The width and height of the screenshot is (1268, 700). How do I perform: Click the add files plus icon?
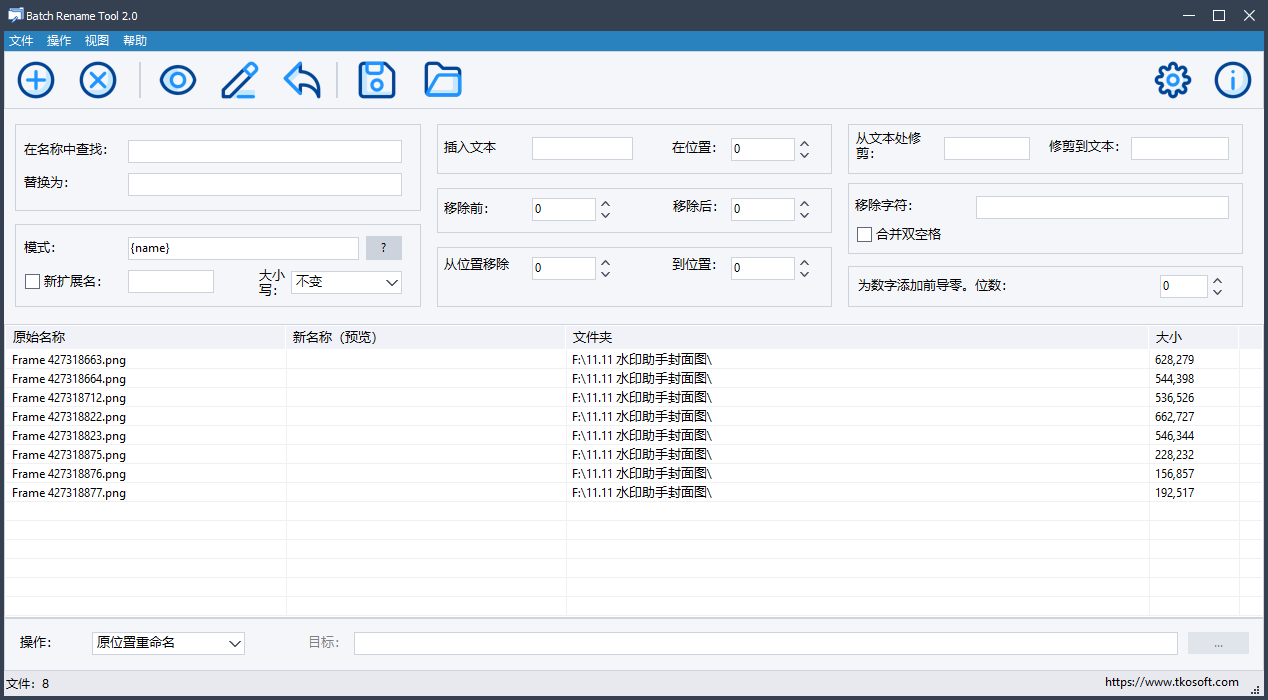click(36, 80)
